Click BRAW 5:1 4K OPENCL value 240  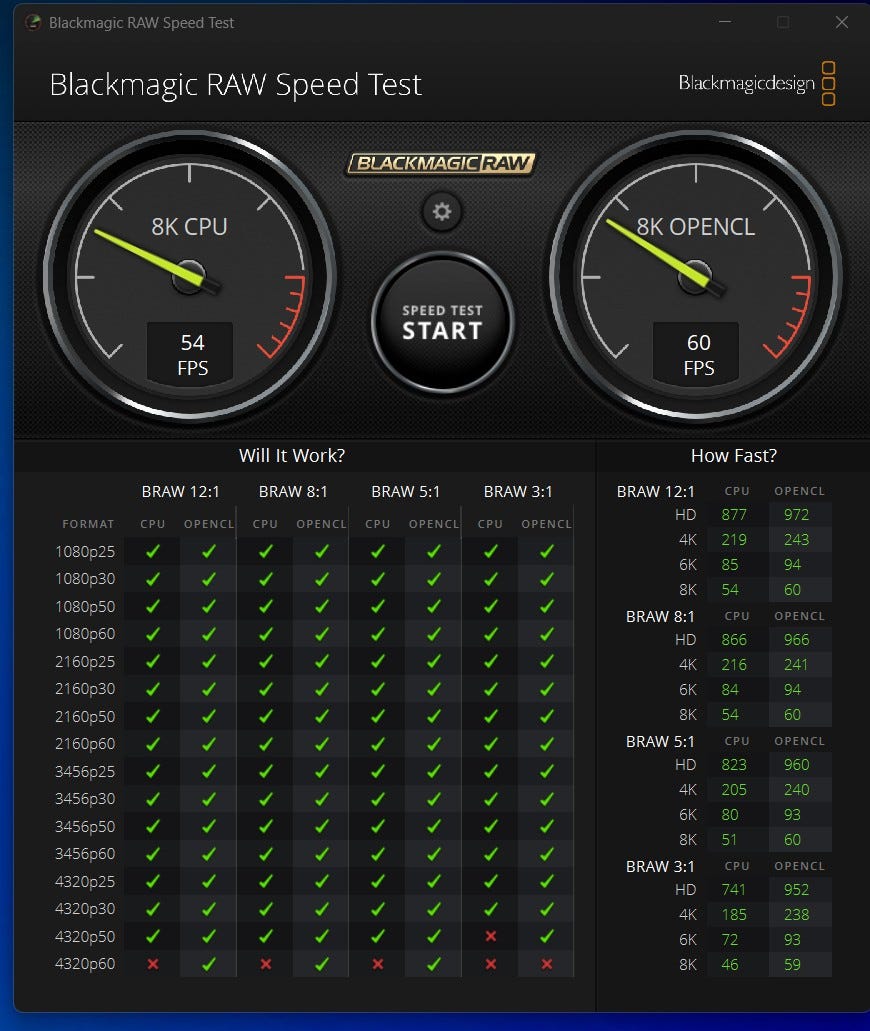[x=796, y=790]
